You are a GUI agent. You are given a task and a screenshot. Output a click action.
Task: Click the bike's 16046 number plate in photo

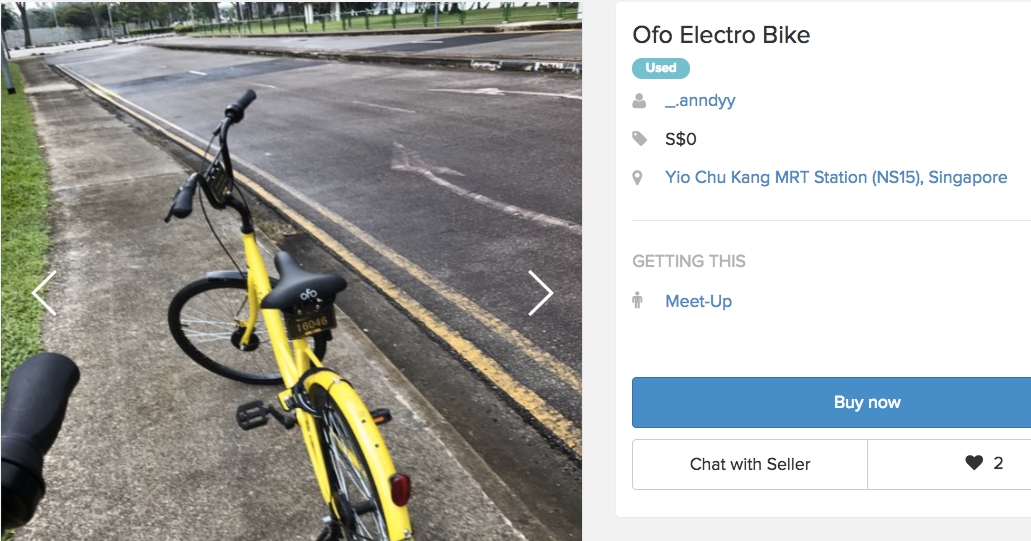click(x=313, y=323)
